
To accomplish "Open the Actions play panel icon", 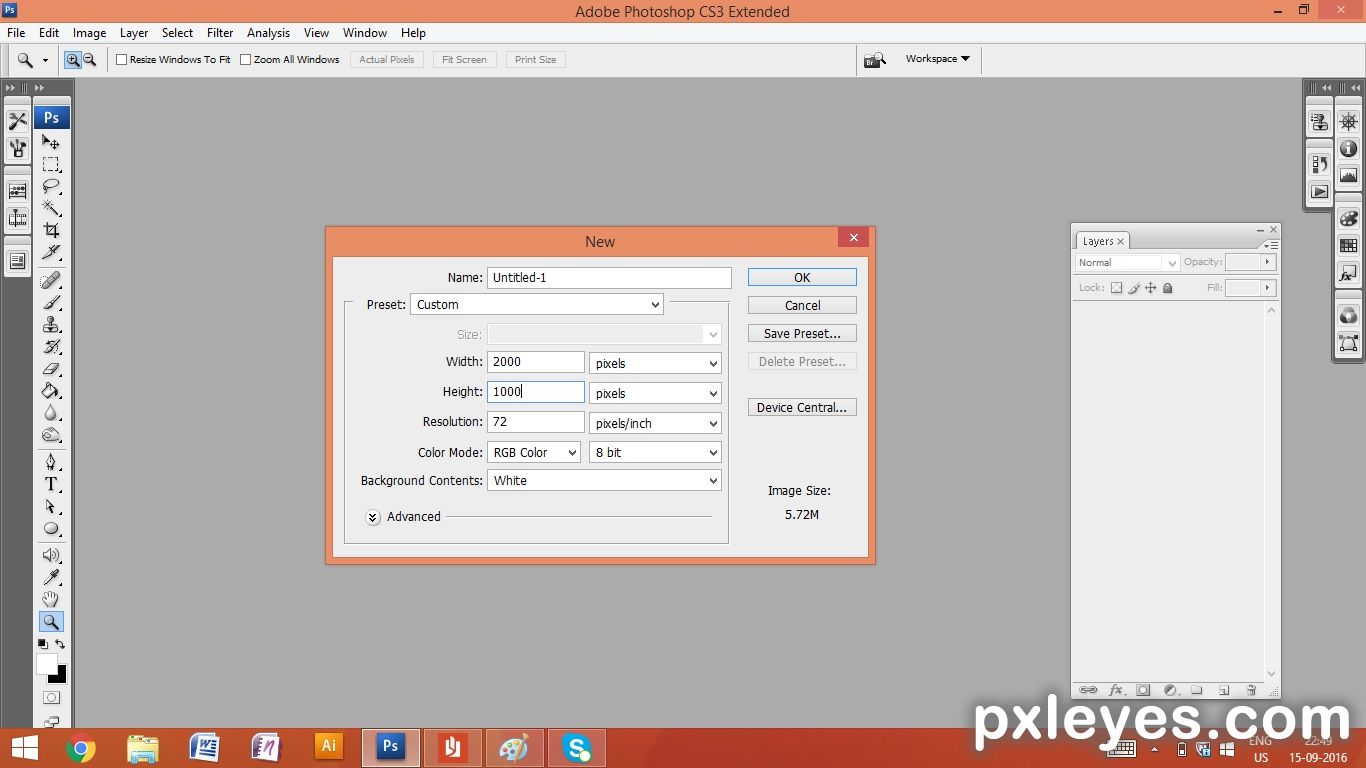I will pyautogui.click(x=1320, y=191).
